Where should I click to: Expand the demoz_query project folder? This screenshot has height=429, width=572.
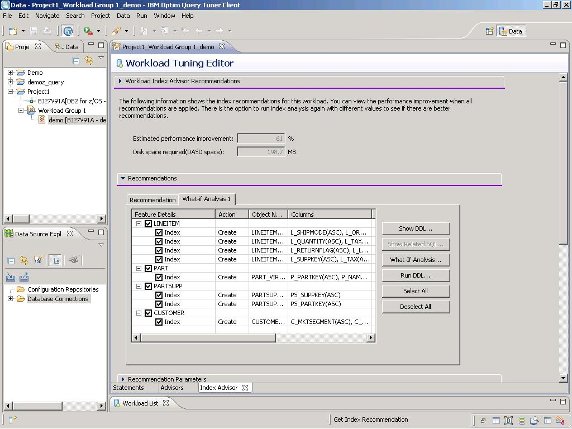coord(11,82)
